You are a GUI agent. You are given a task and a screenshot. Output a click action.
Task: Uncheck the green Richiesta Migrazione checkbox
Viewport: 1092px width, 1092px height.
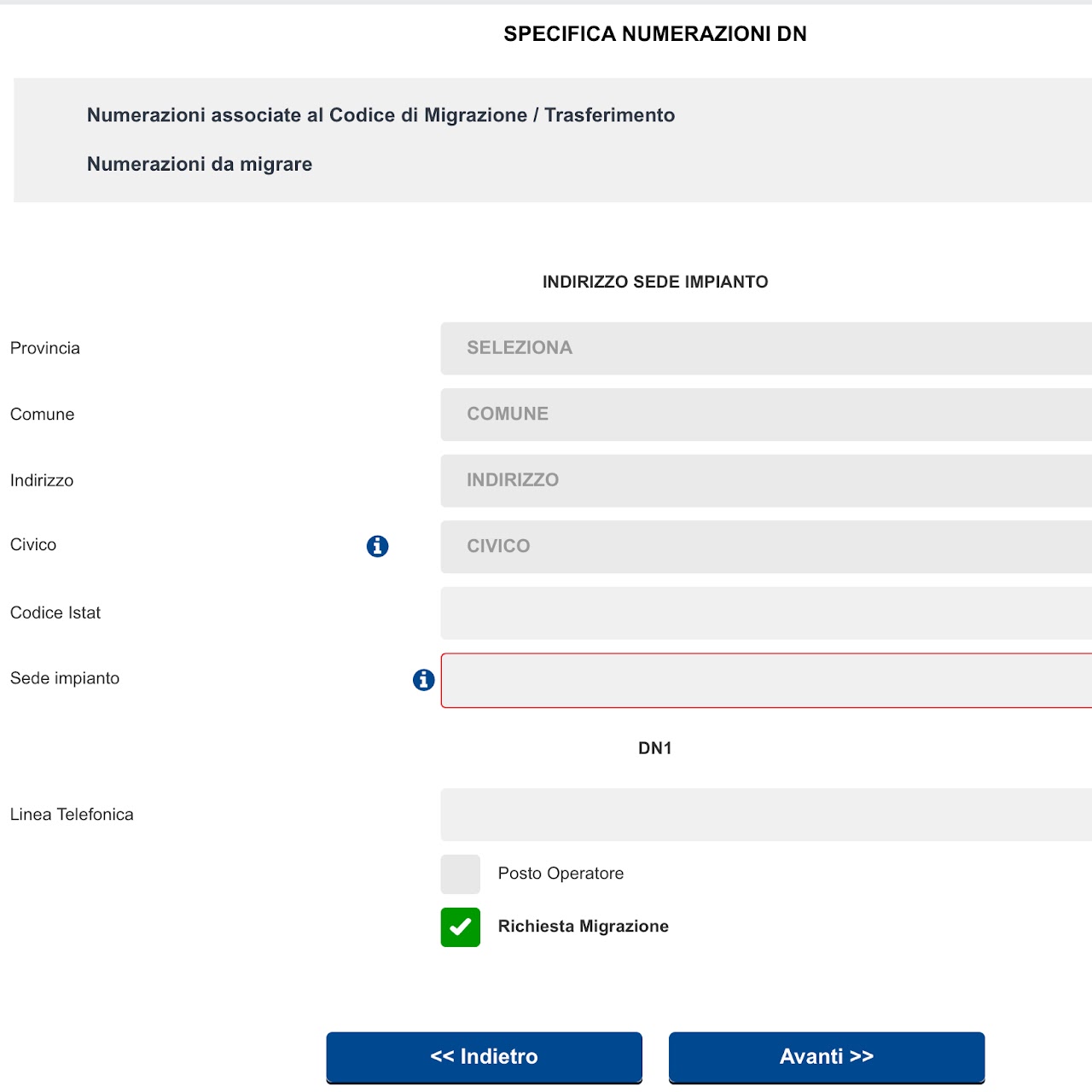click(461, 927)
